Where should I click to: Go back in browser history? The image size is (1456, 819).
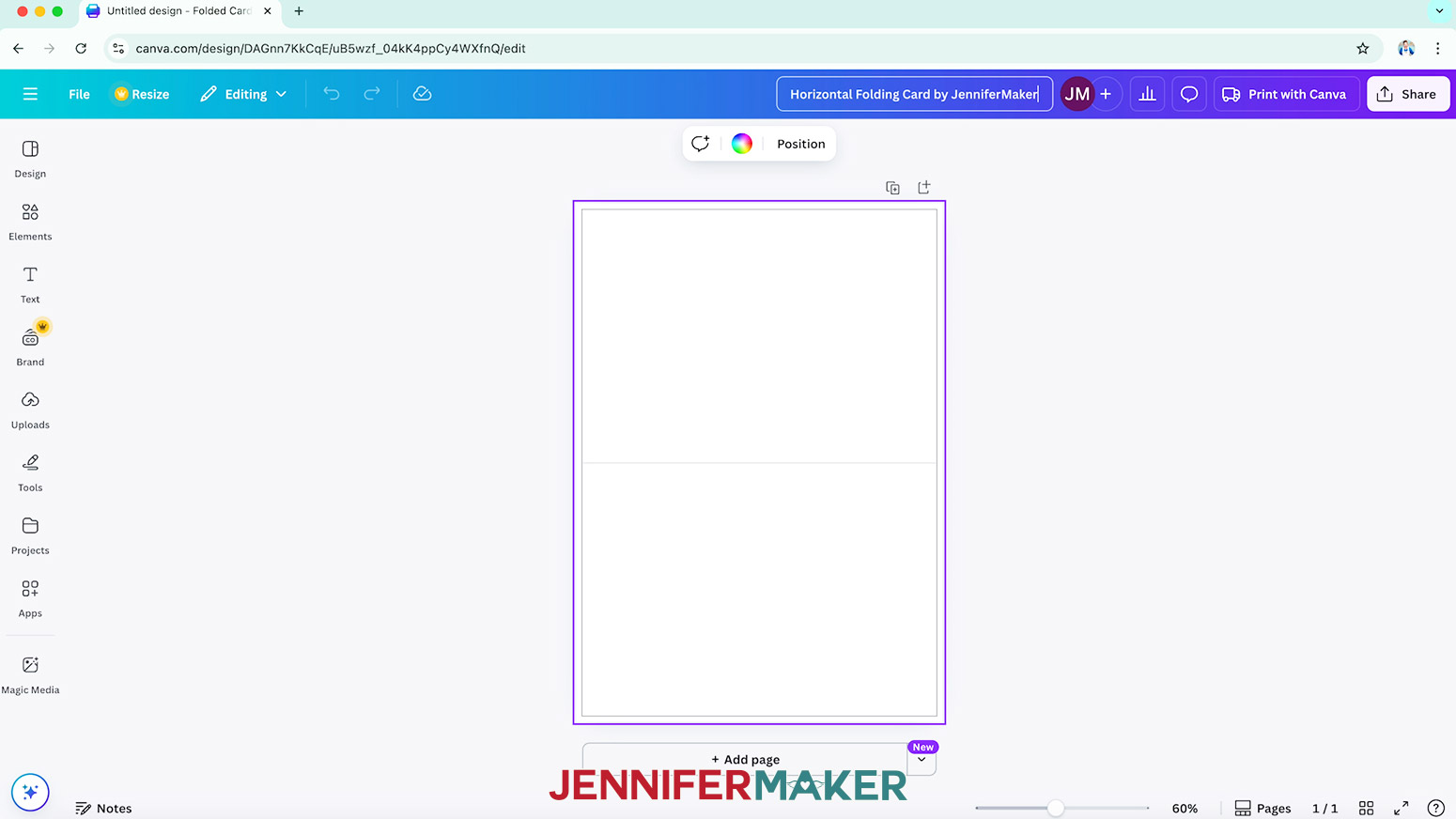[x=19, y=48]
